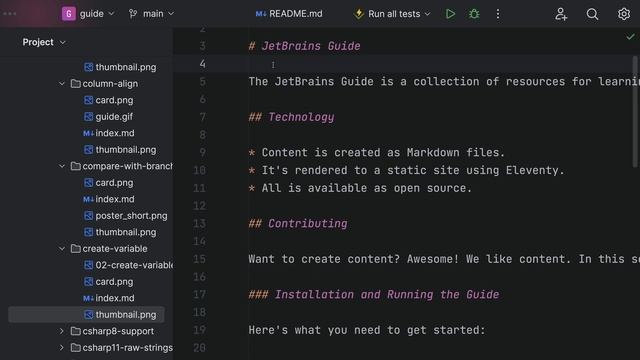Click the green inspection checkmark in editor
This screenshot has width=640, height=360.
(630, 37)
